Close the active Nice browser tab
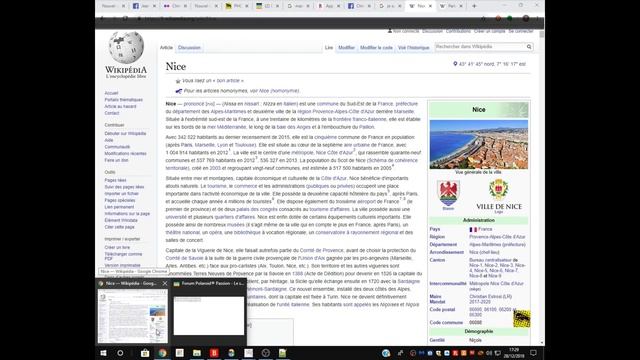The width and height of the screenshot is (640, 360). point(430,6)
